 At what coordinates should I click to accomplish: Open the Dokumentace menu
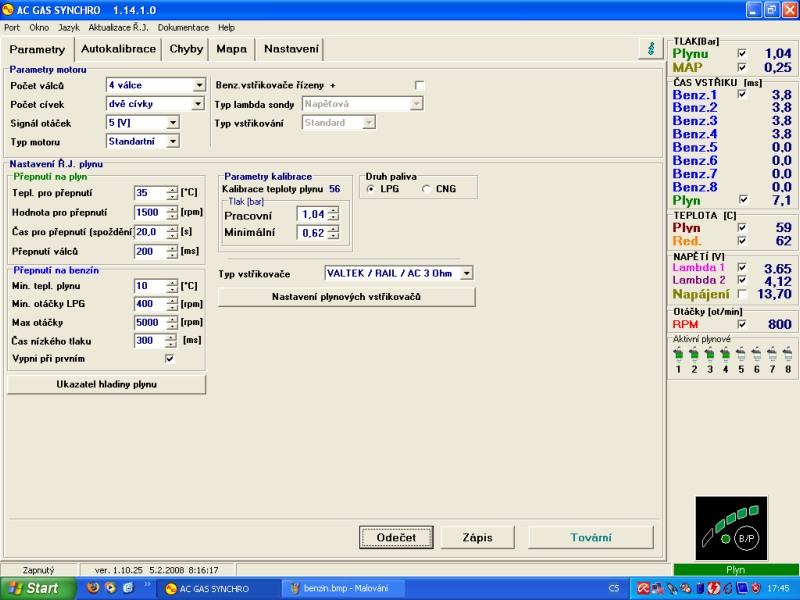coord(183,28)
